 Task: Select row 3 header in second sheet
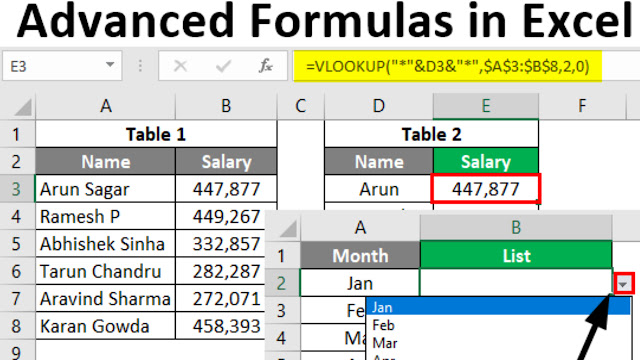(281, 311)
